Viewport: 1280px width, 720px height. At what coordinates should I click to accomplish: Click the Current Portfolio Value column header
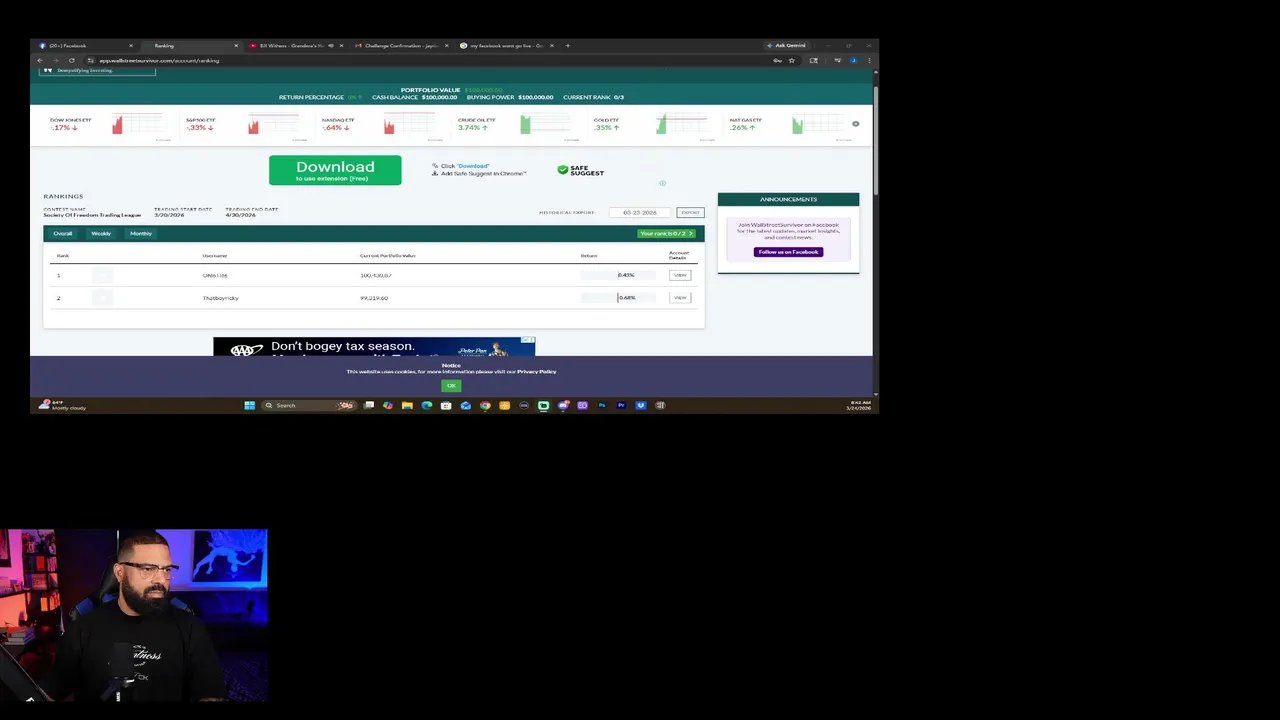(388, 256)
